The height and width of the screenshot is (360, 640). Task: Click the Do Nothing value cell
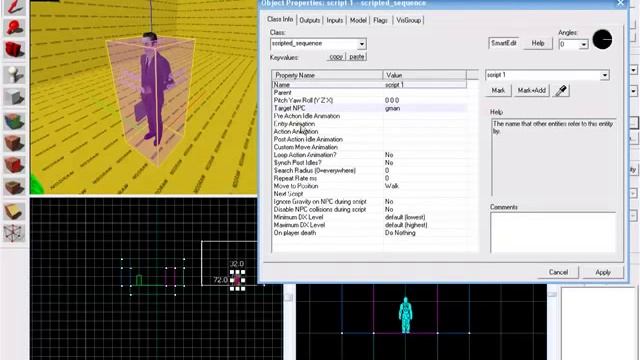click(425, 233)
